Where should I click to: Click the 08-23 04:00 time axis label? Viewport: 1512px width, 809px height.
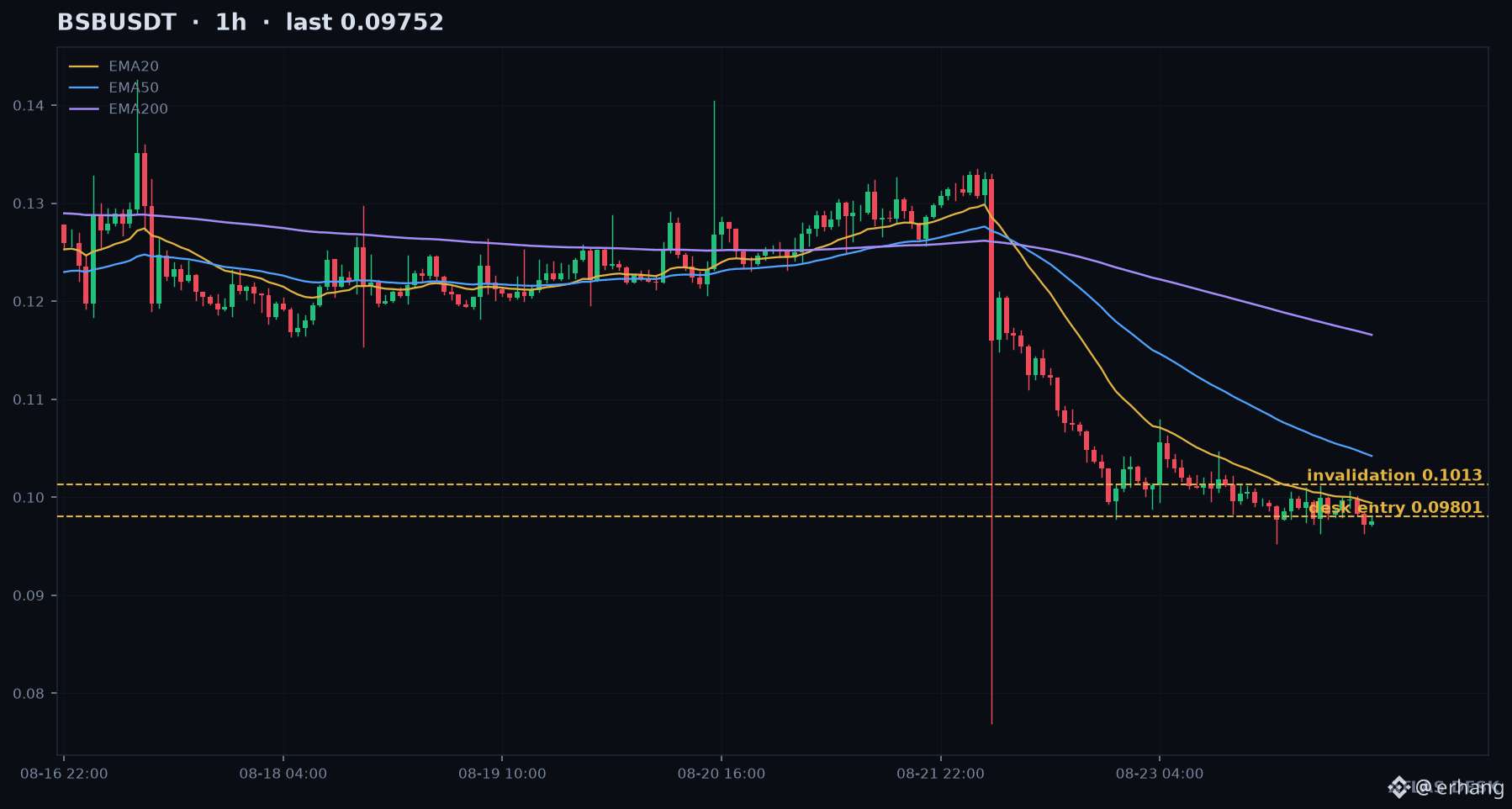[x=1160, y=774]
